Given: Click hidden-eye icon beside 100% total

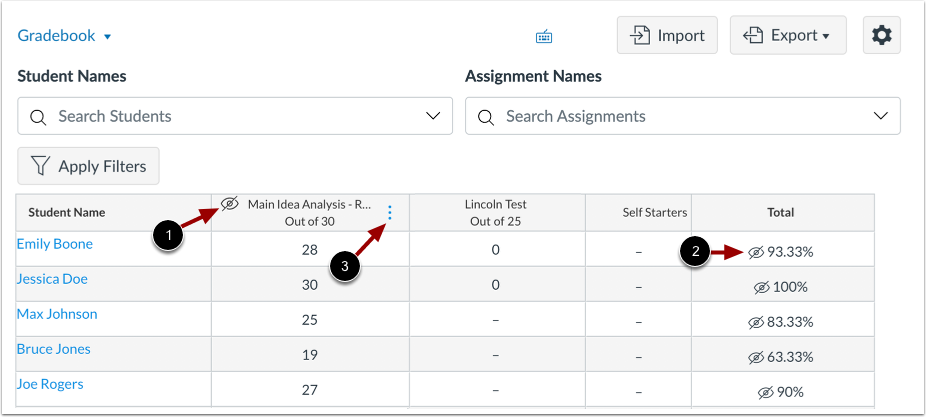Looking at the screenshot, I should click(762, 288).
